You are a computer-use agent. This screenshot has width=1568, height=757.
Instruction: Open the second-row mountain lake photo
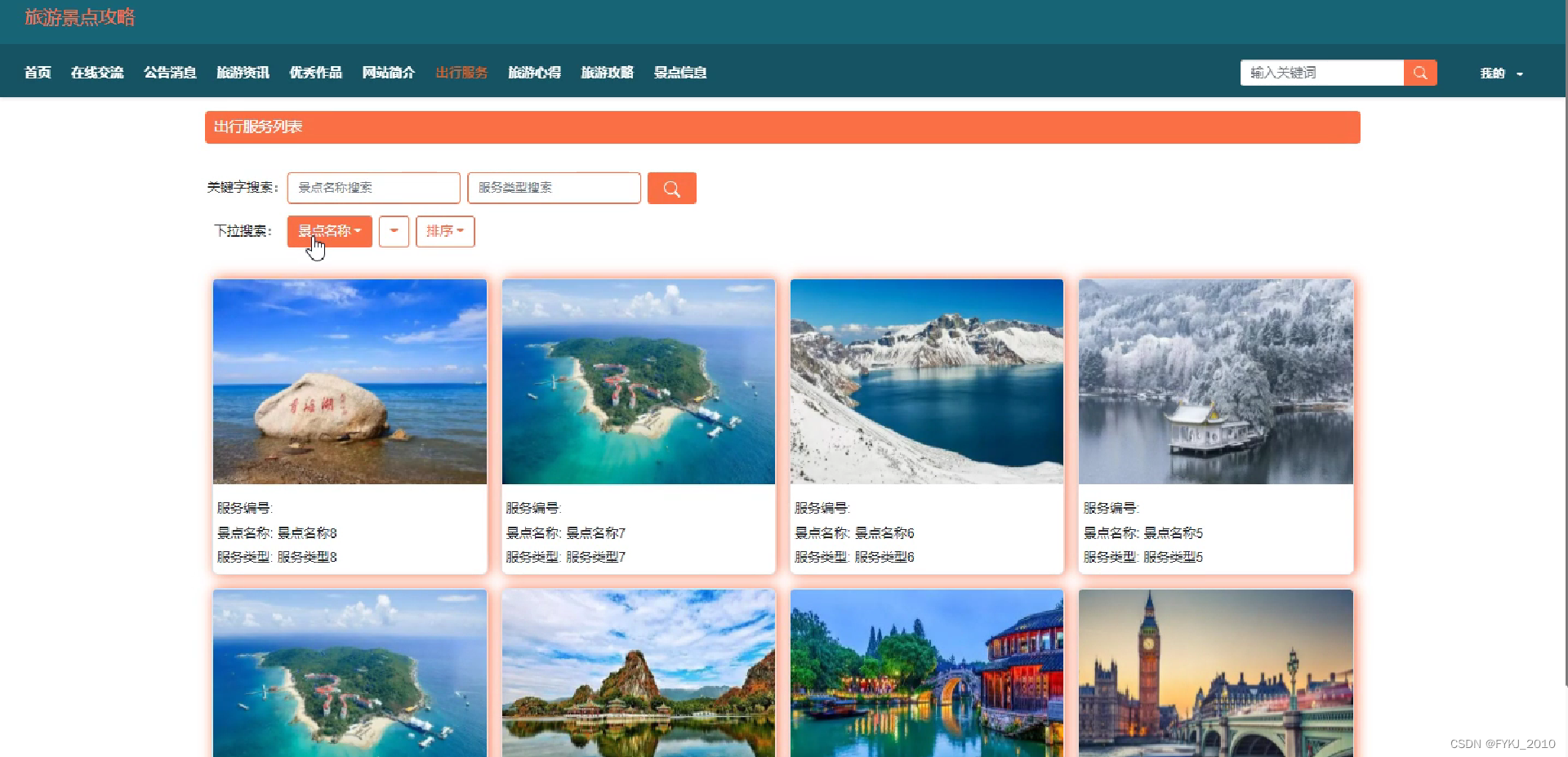(x=639, y=673)
